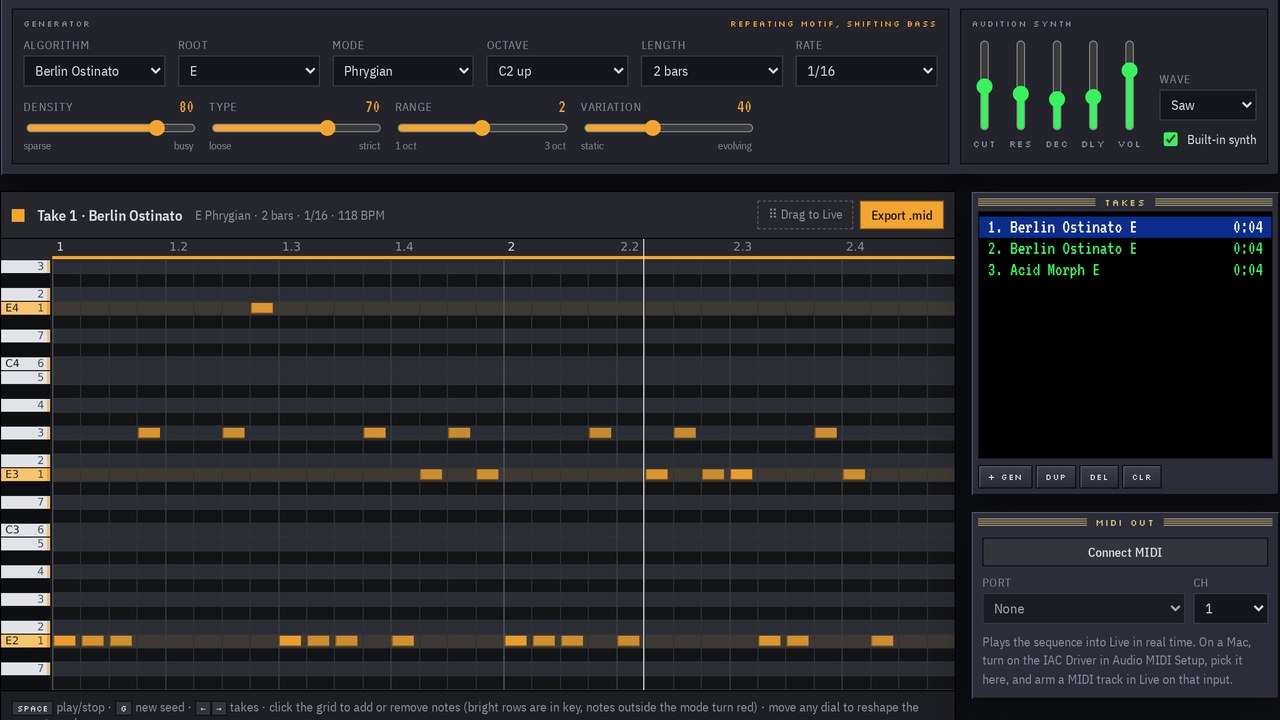Click the Range slider handle
1280x720 pixels.
pos(482,128)
